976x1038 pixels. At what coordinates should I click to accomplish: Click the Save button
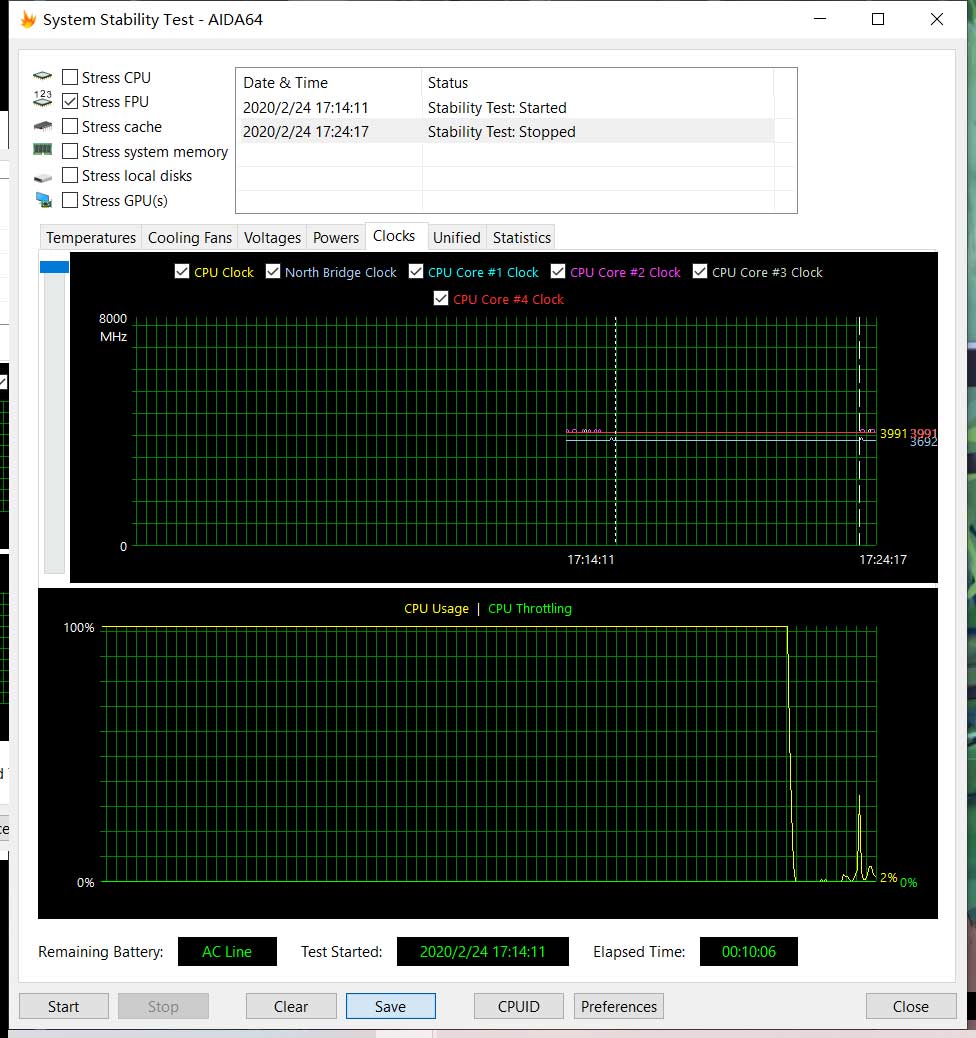point(391,1006)
